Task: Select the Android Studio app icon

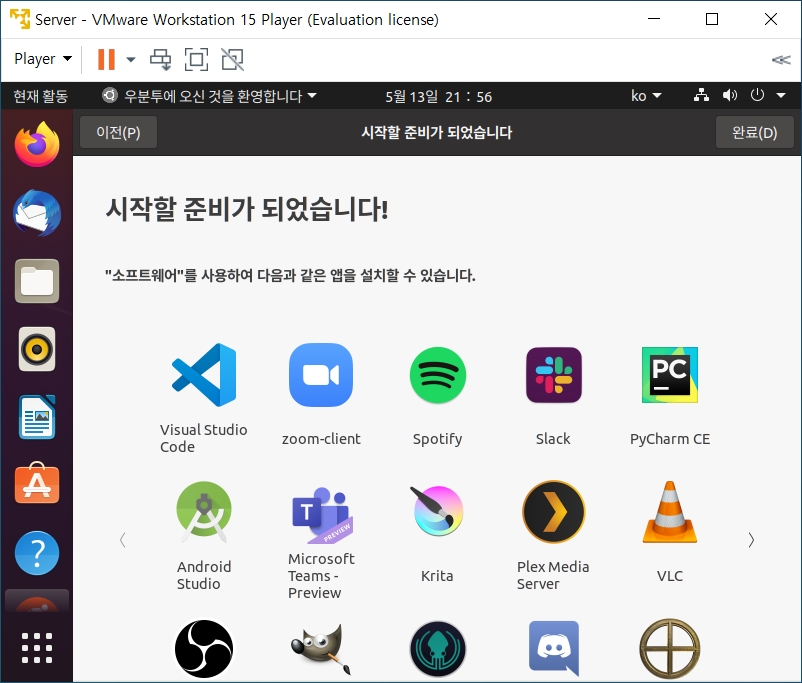Action: point(204,512)
